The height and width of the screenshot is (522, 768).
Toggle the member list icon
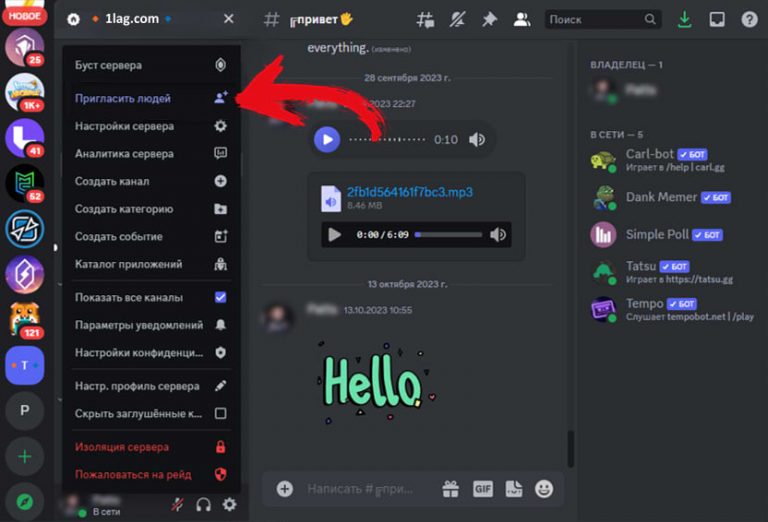pos(521,19)
